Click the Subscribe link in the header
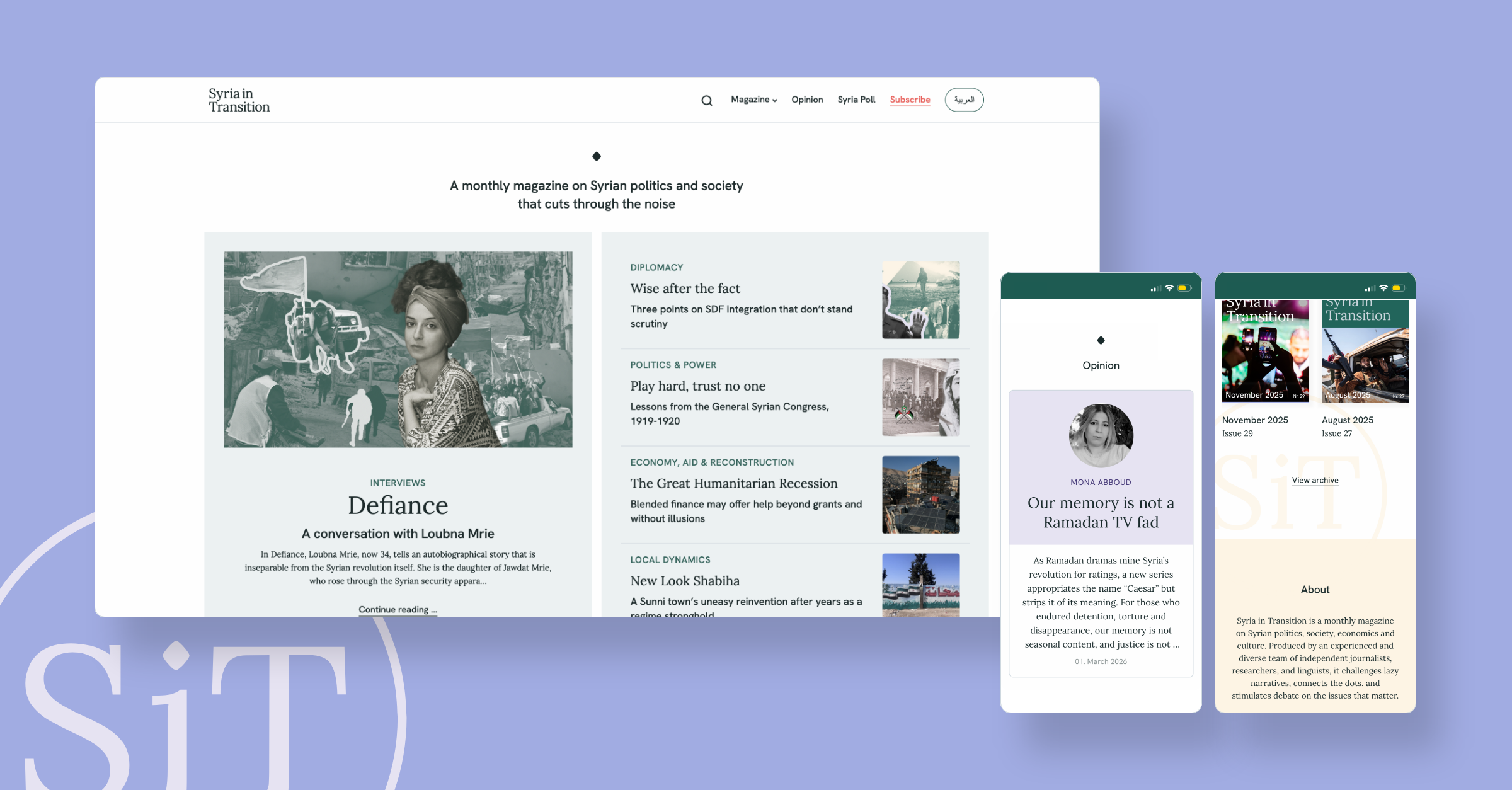The width and height of the screenshot is (1512, 790). [910, 100]
